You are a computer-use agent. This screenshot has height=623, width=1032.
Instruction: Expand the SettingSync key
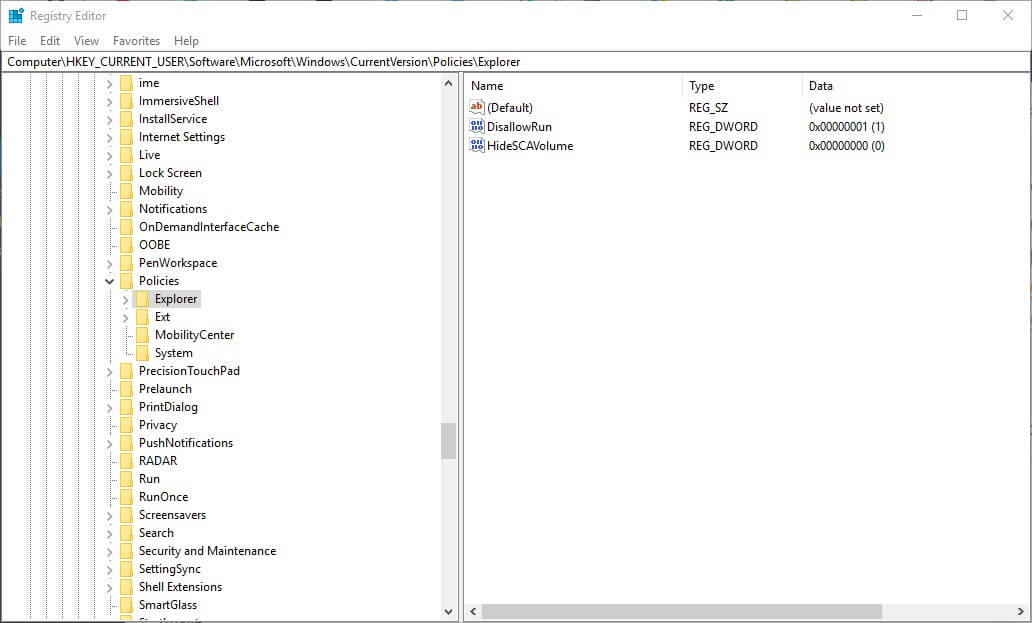click(109, 569)
